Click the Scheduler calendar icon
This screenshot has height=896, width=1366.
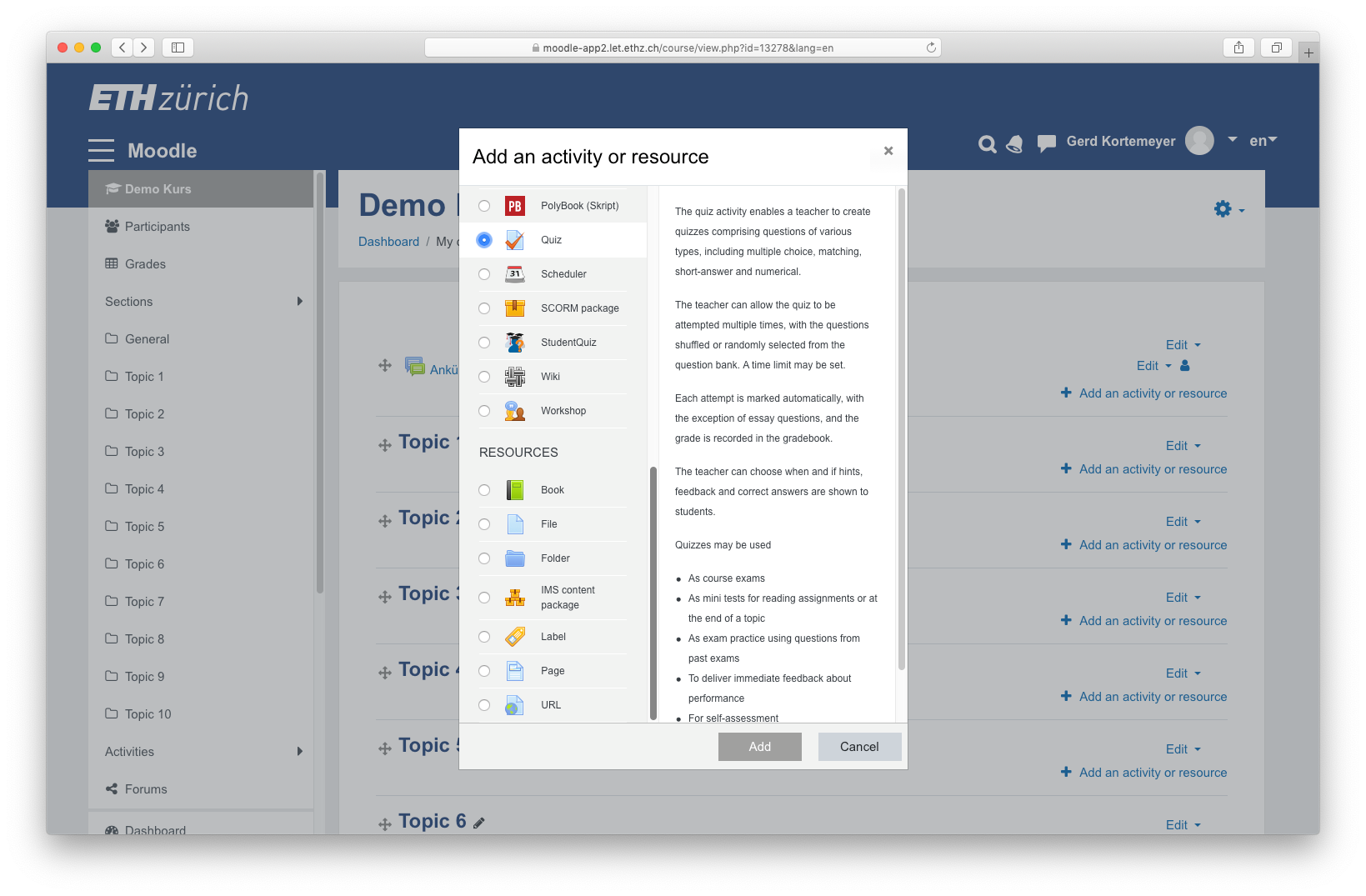[515, 274]
